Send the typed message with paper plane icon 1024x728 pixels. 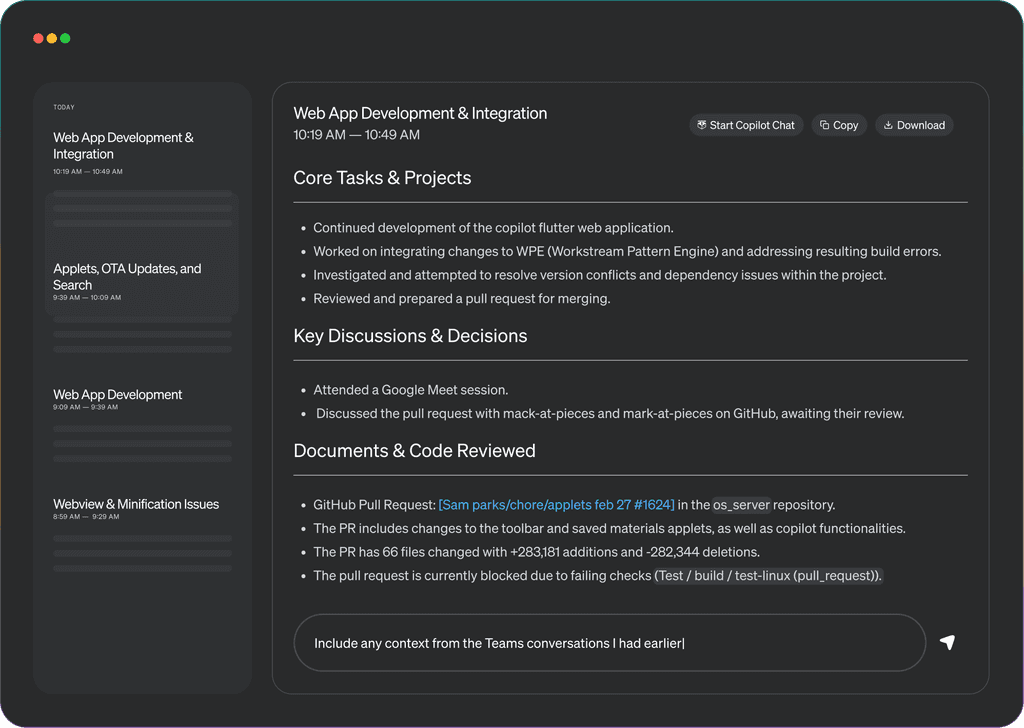pyautogui.click(x=947, y=642)
